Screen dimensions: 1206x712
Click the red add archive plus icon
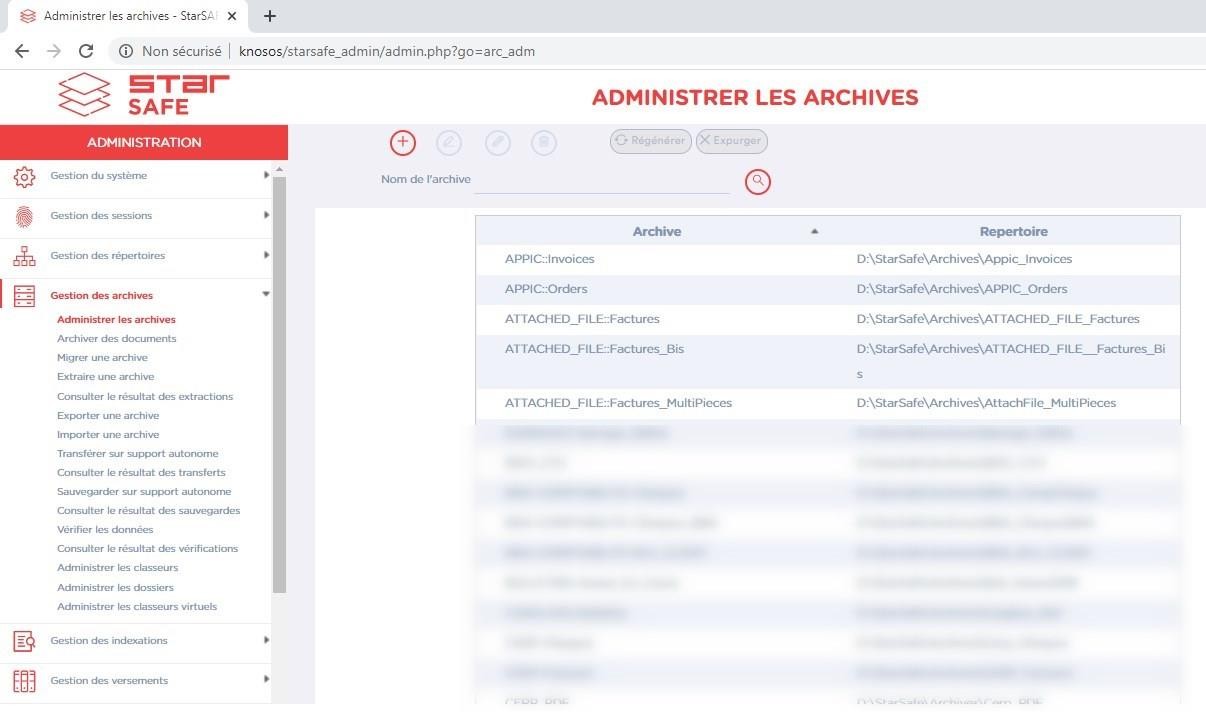402,142
